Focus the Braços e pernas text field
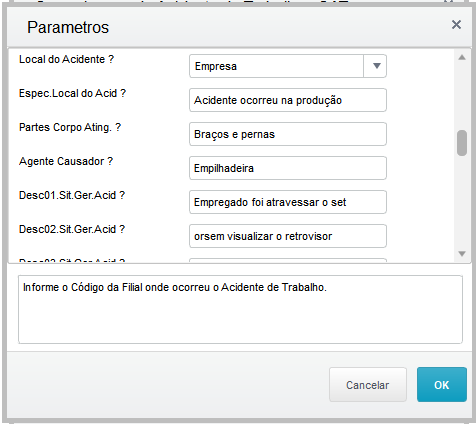This screenshot has height=424, width=476. click(288, 134)
